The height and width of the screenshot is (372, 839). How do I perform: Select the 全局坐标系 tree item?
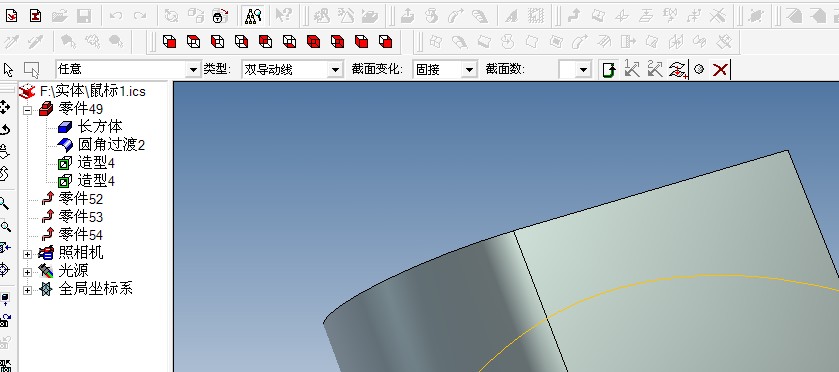(x=95, y=289)
